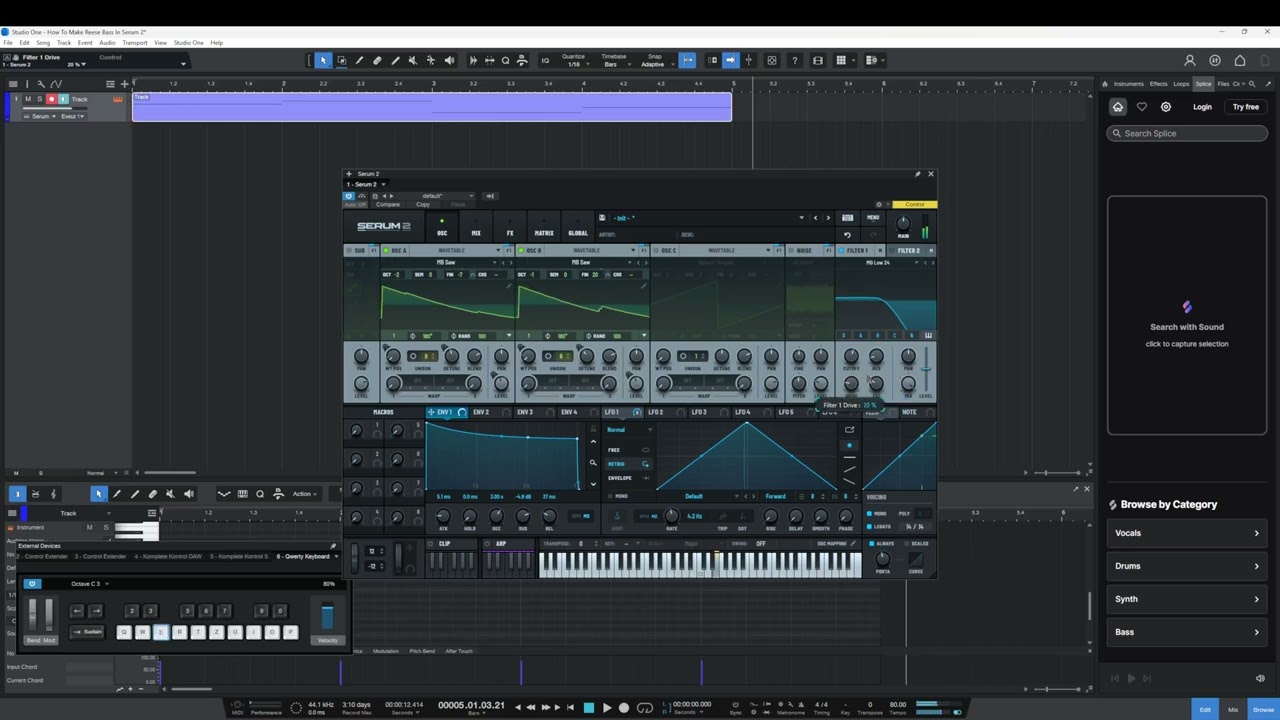This screenshot has width=1280, height=720.
Task: Toggle the loop button in transport
Action: point(645,708)
